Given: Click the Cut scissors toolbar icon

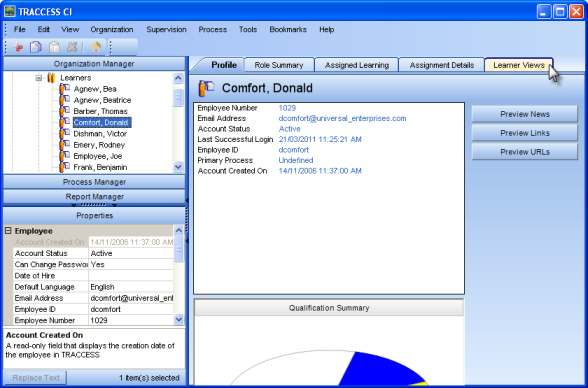Looking at the screenshot, I should 18,47.
